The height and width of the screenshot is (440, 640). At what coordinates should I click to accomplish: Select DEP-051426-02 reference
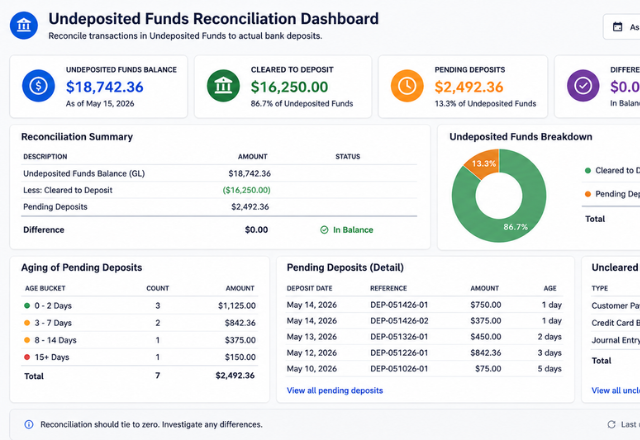[399, 321]
